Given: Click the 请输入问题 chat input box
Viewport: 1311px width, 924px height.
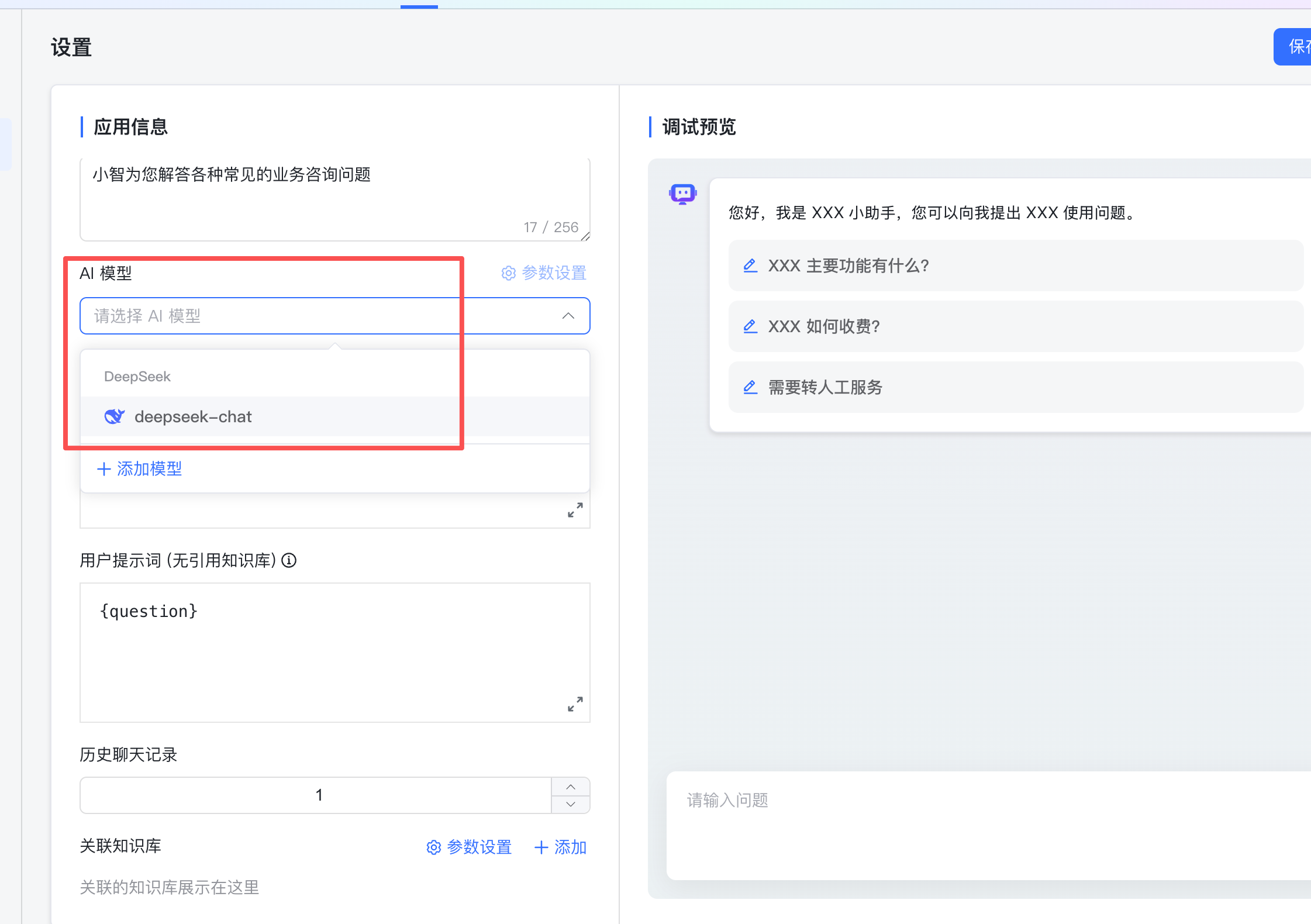Looking at the screenshot, I should point(989,826).
